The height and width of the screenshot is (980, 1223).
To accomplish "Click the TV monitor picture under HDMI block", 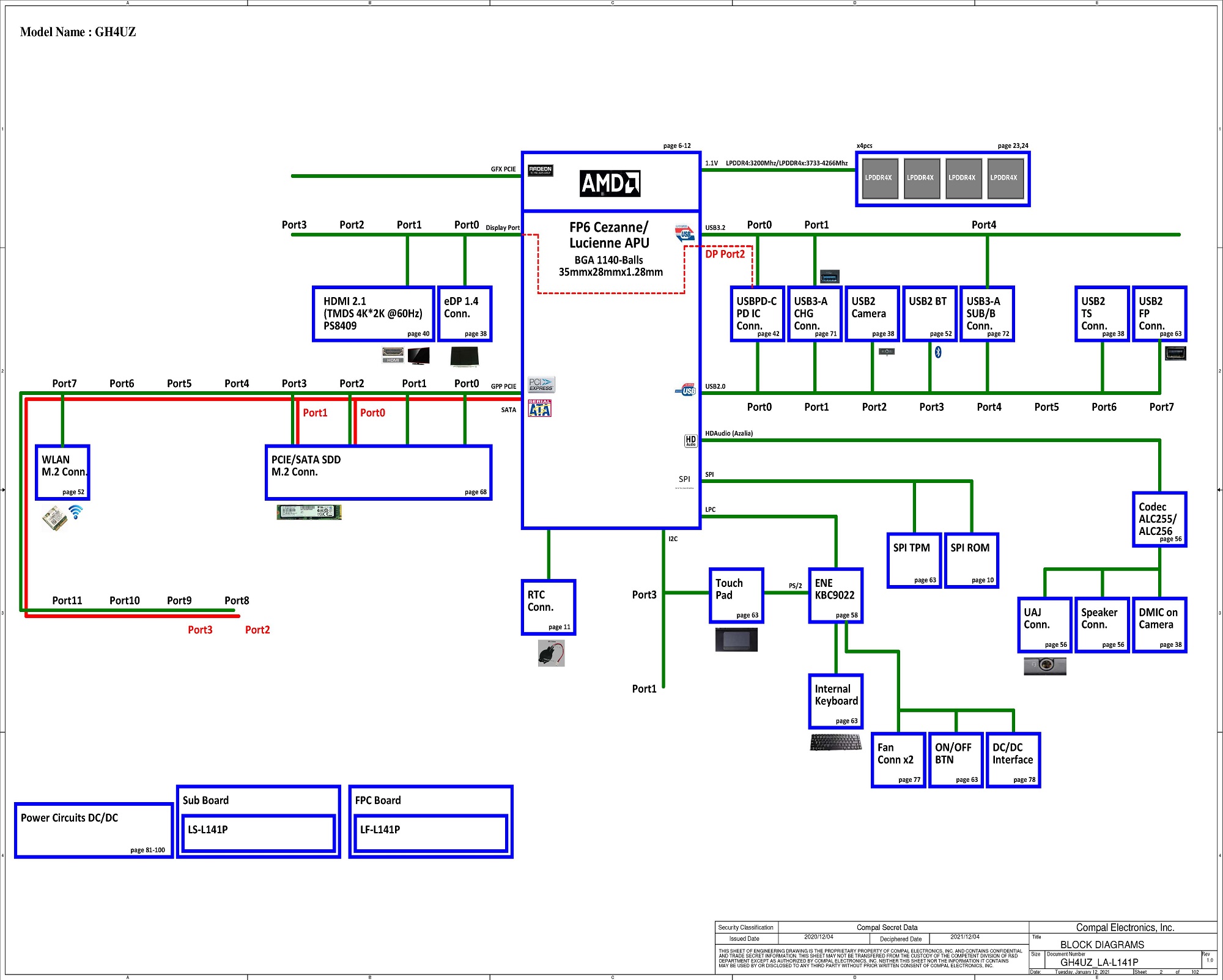I will pos(419,356).
